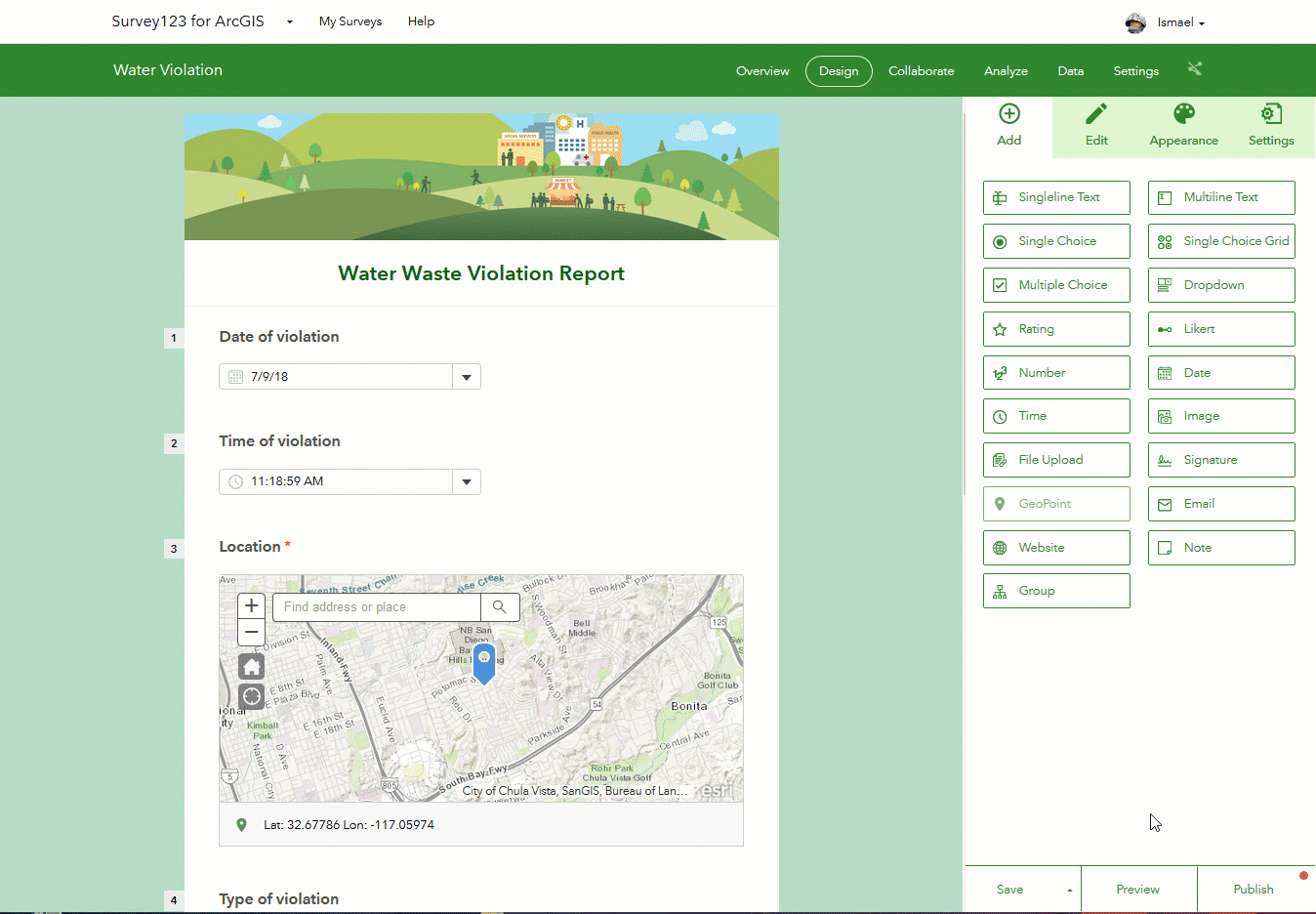1316x914 pixels.
Task: Add an Image question
Action: point(1221,416)
